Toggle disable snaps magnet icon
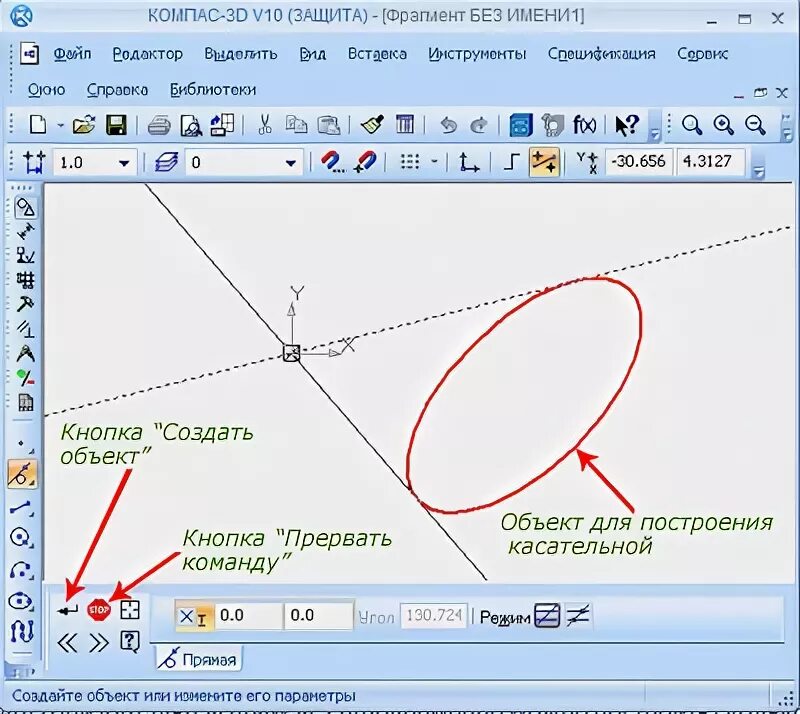 coord(365,162)
